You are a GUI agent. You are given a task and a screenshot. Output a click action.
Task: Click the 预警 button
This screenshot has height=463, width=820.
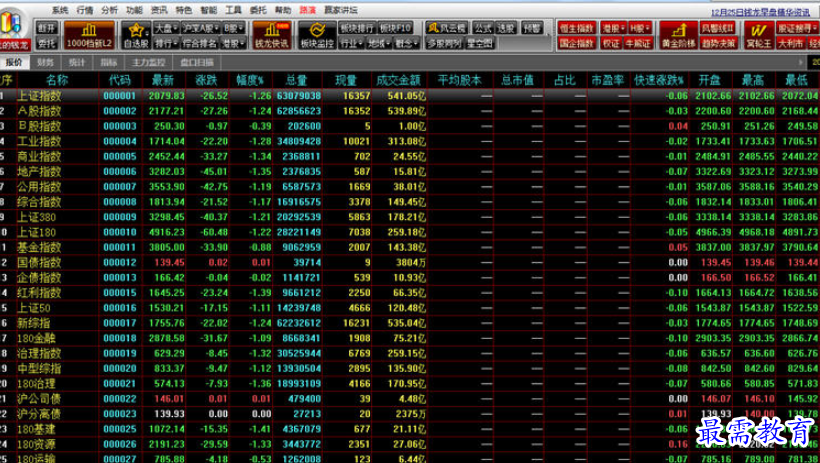[532, 28]
